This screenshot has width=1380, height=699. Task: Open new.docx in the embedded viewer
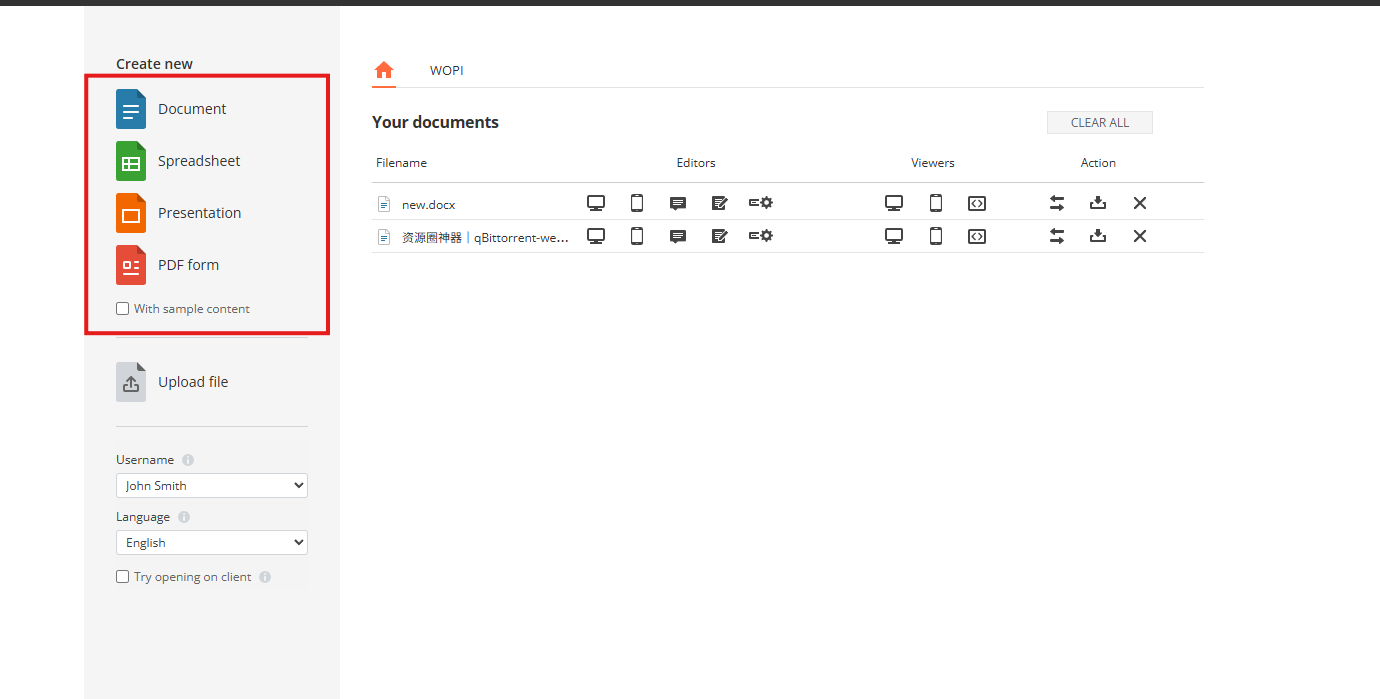[x=977, y=203]
